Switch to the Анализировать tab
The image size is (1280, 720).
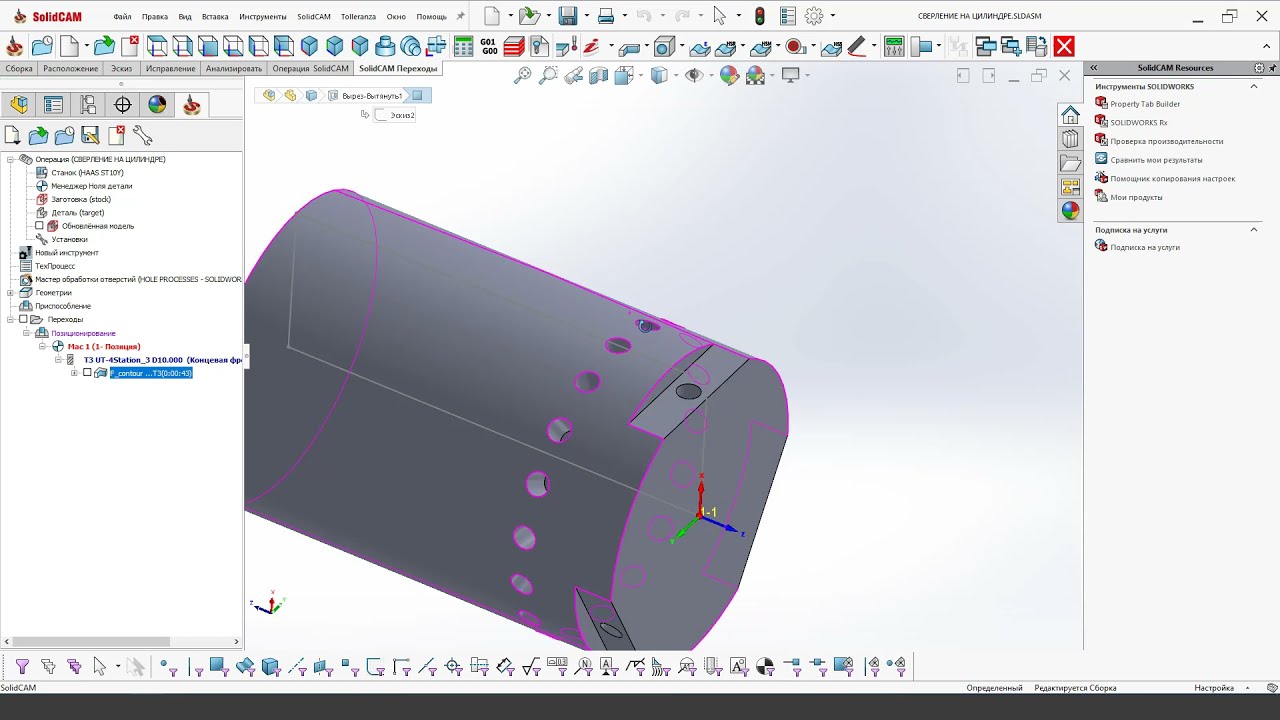(234, 68)
